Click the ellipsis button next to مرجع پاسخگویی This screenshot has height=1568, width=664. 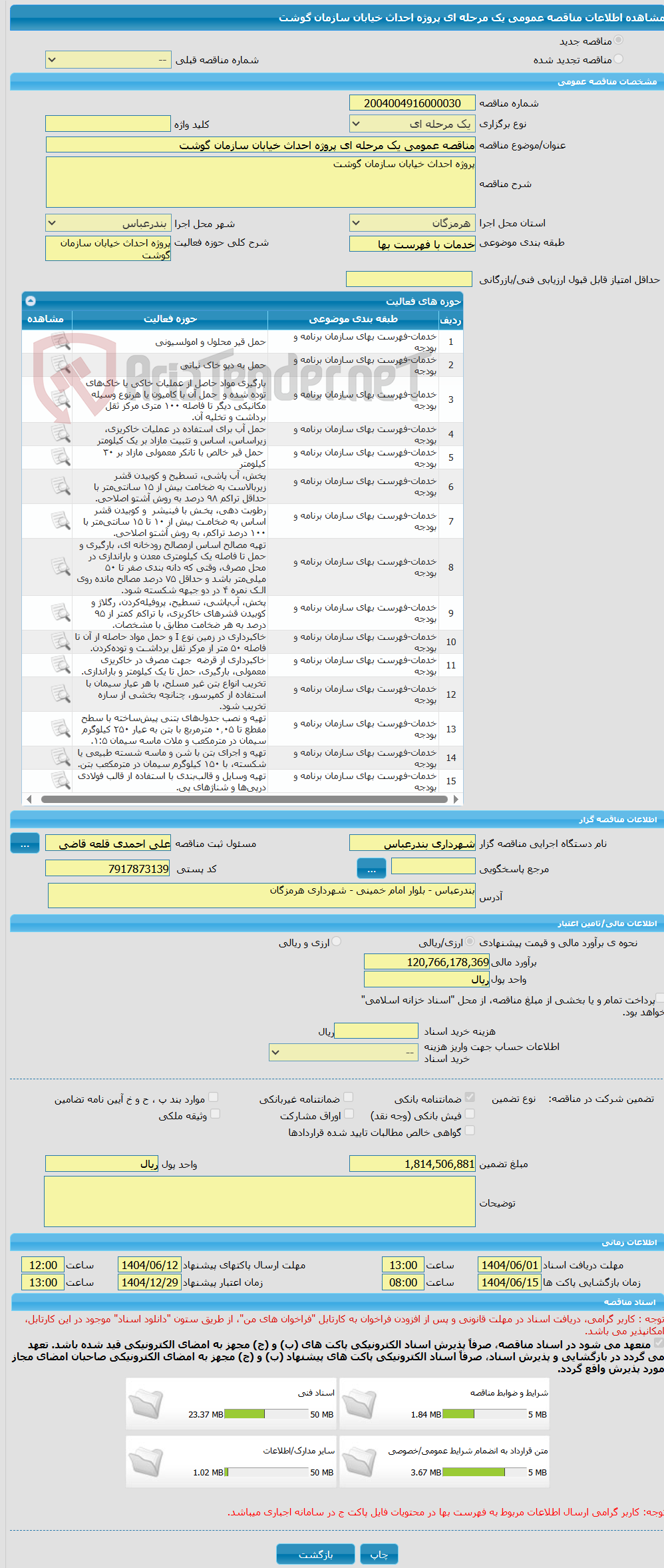coord(371,868)
